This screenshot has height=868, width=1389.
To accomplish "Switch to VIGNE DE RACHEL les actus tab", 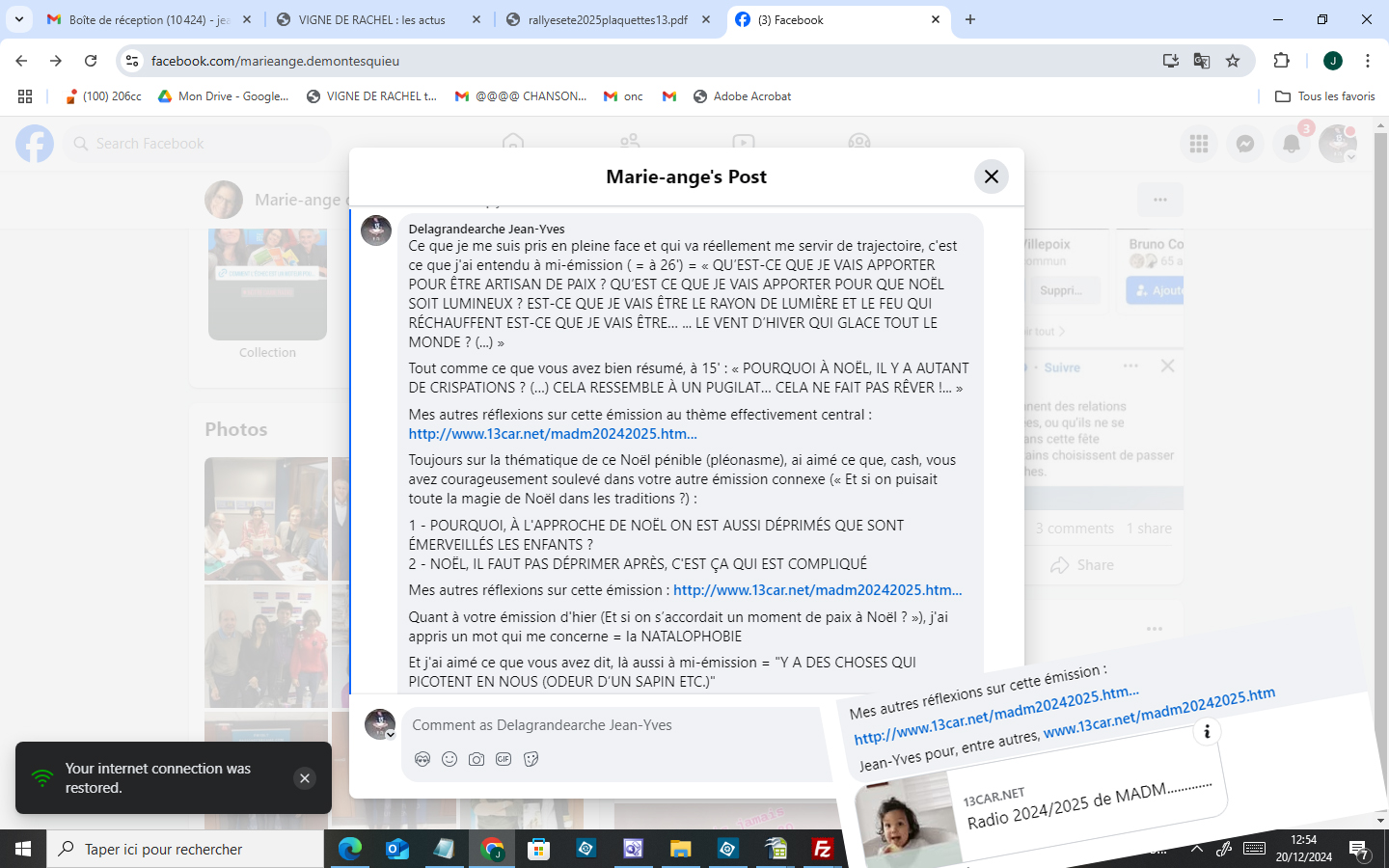I will (x=377, y=19).
